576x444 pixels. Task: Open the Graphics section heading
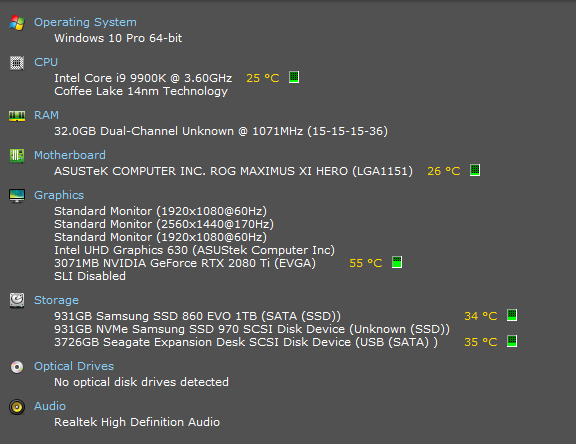point(59,195)
